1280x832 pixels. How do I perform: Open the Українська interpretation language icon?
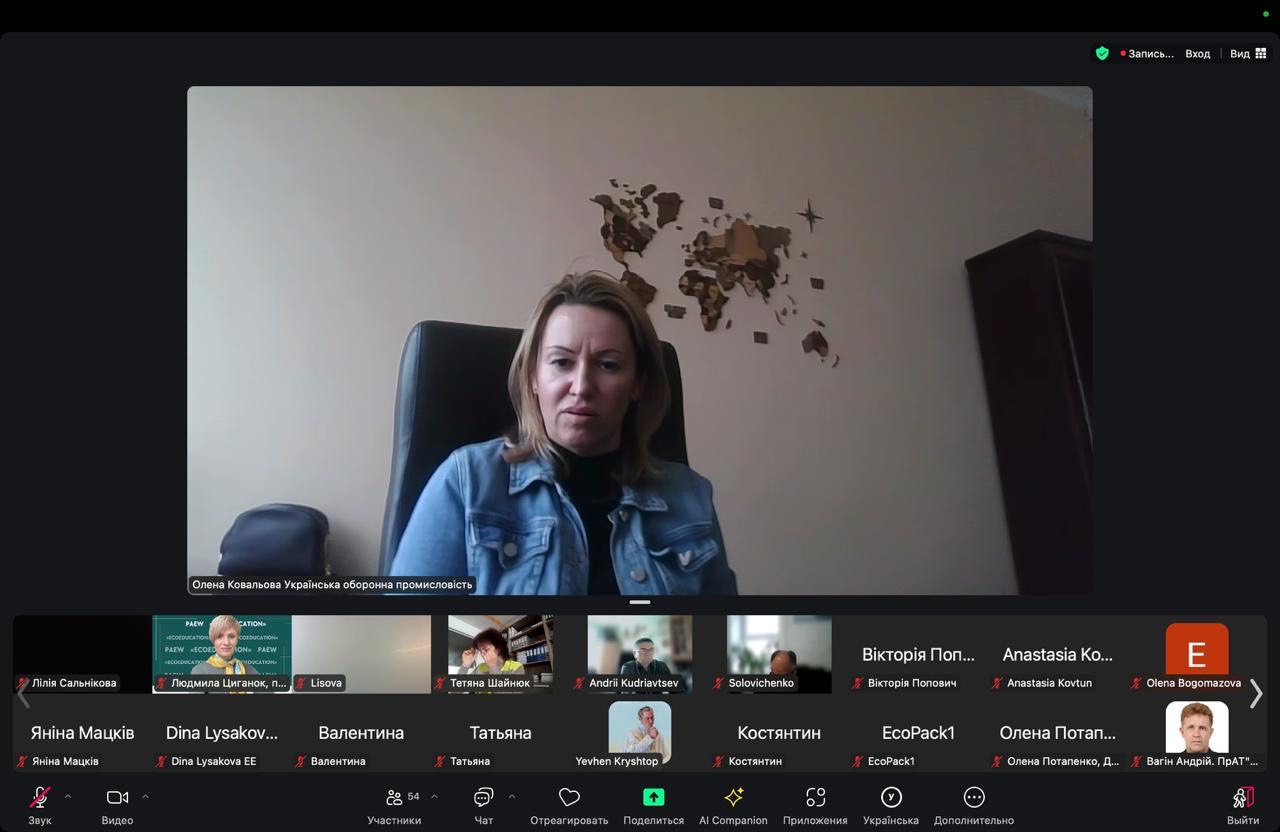tap(890, 798)
